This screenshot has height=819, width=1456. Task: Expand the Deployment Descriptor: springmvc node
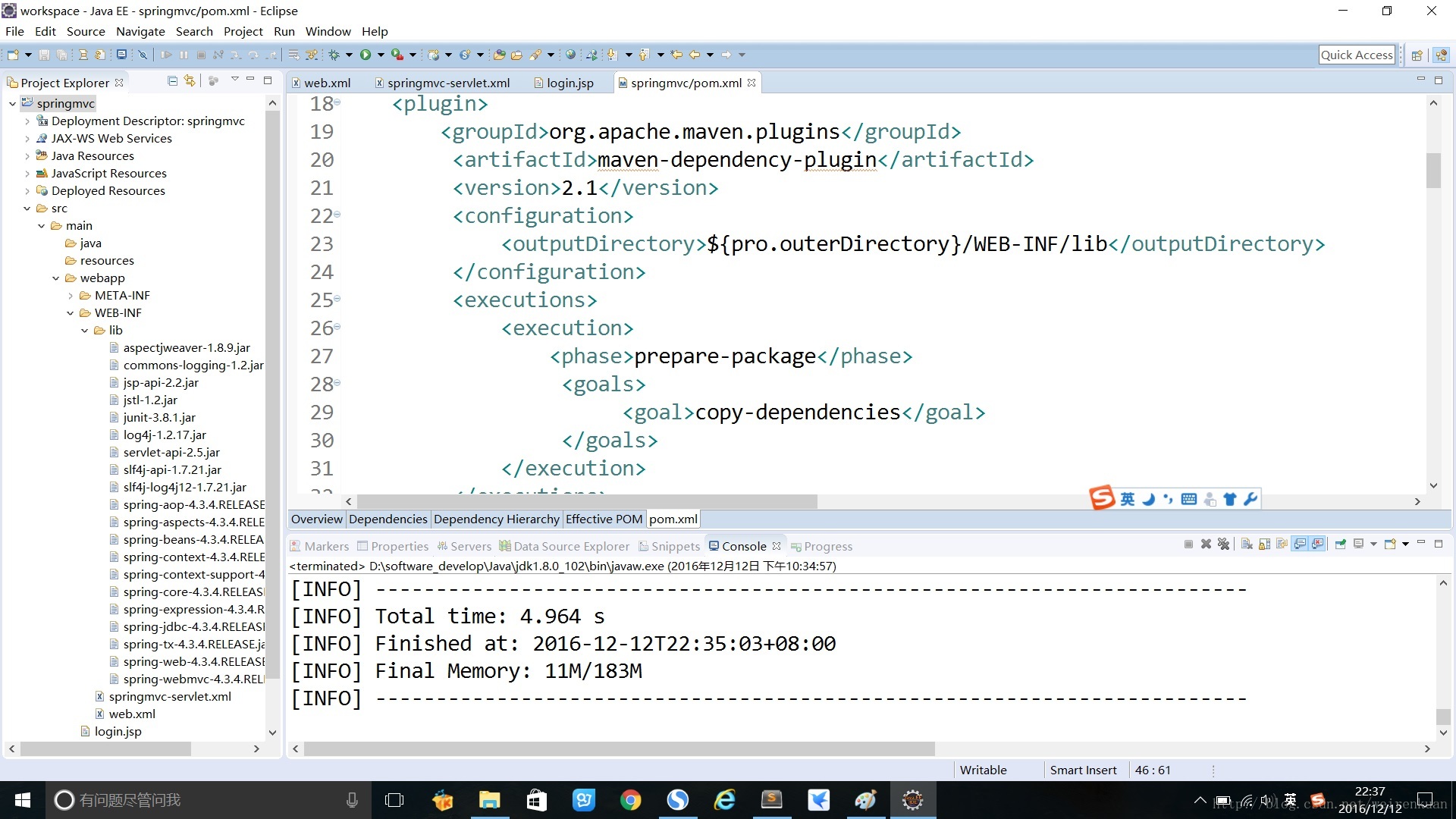pos(27,121)
